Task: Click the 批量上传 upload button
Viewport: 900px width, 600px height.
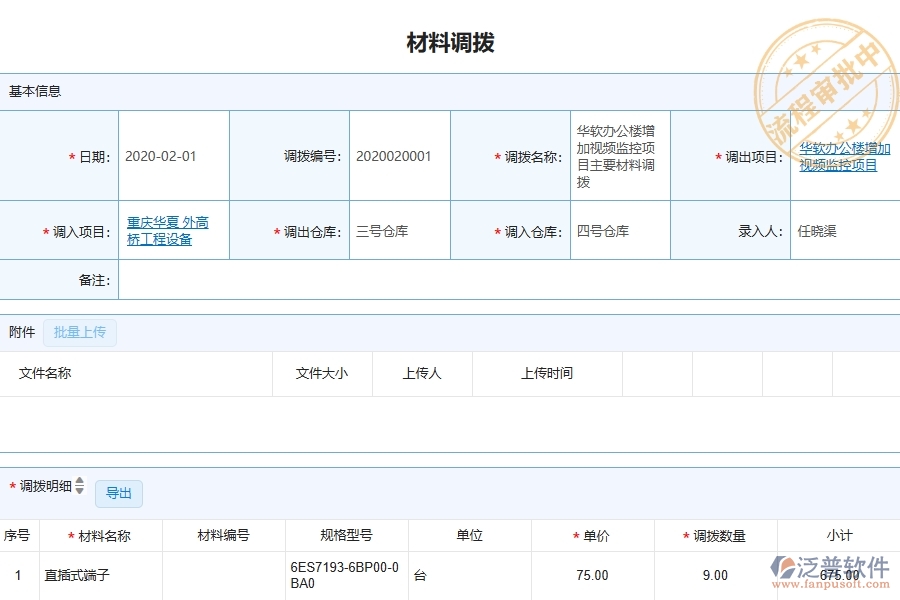Action: (x=80, y=332)
